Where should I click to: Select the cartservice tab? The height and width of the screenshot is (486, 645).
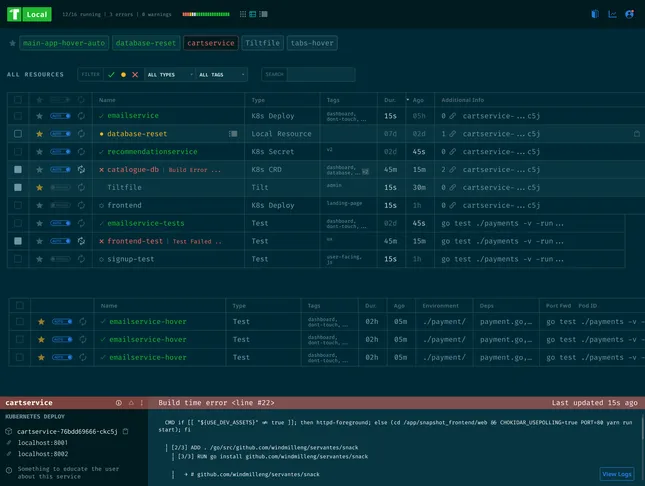coord(211,43)
